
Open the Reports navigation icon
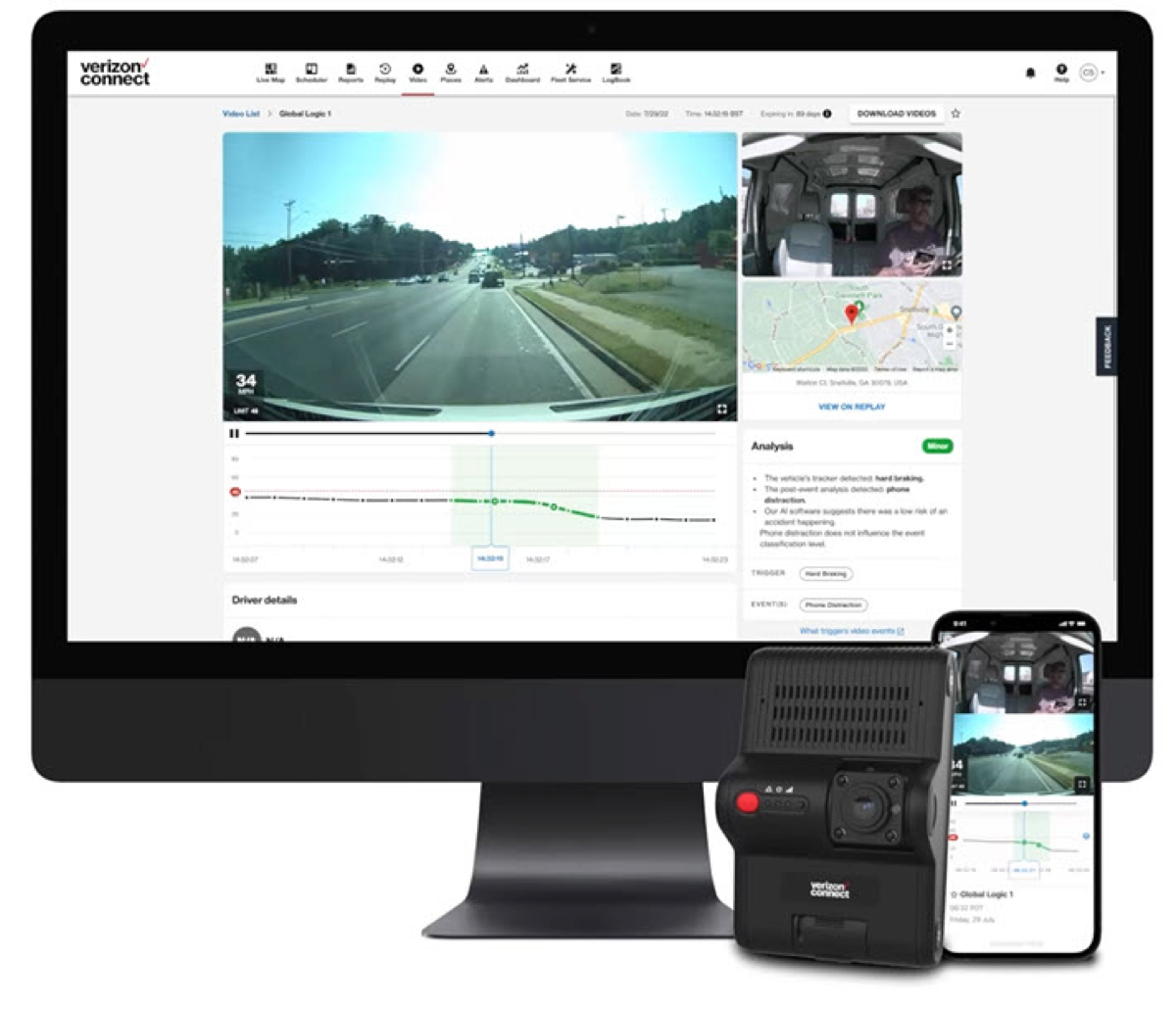[x=350, y=73]
